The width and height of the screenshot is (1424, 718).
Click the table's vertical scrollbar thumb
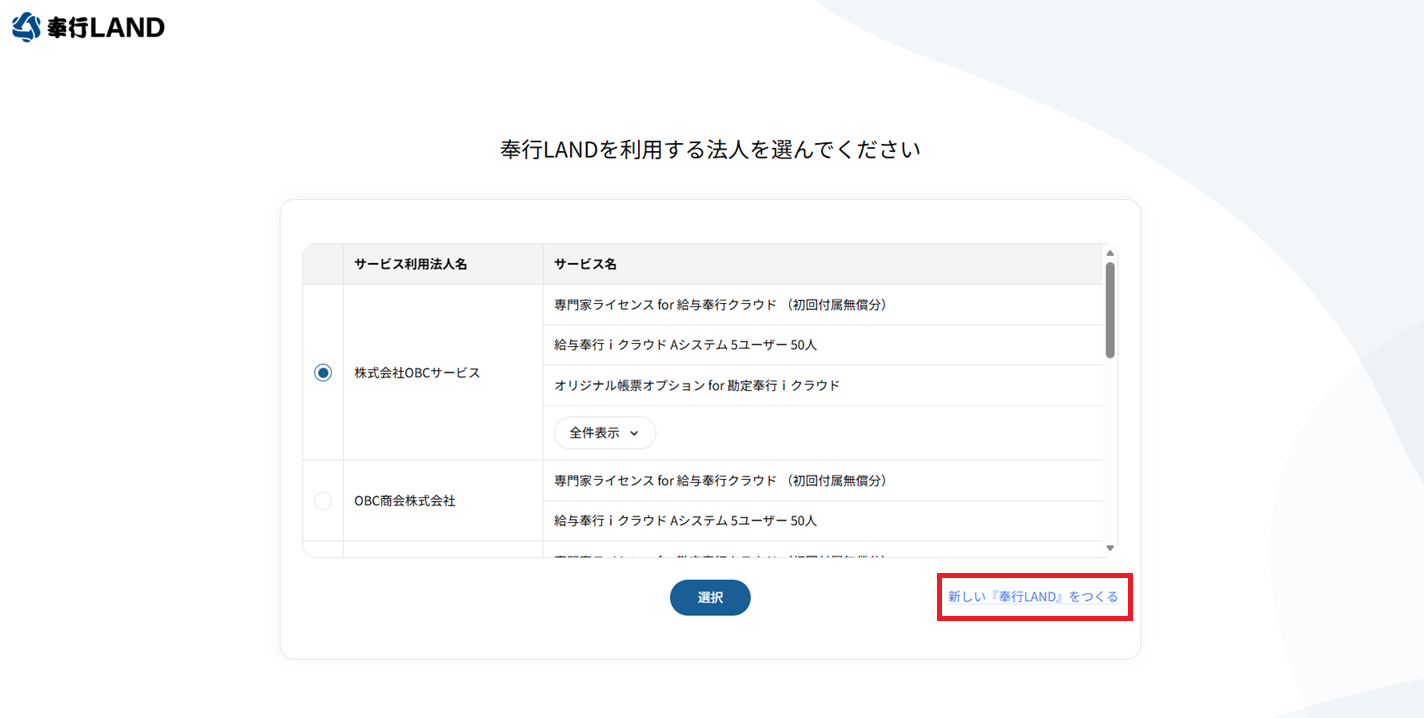tap(1110, 310)
